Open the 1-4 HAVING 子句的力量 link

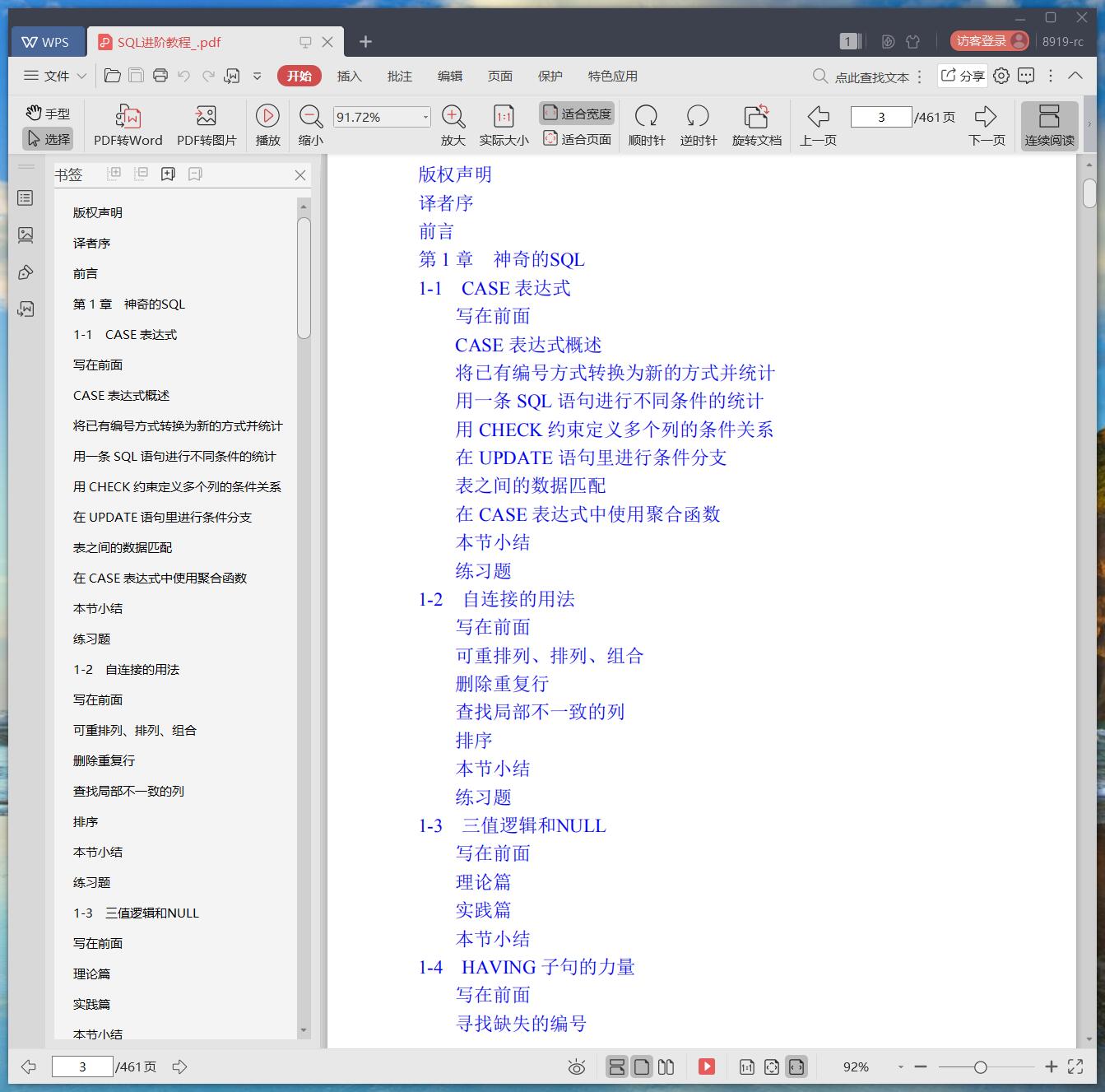point(527,967)
